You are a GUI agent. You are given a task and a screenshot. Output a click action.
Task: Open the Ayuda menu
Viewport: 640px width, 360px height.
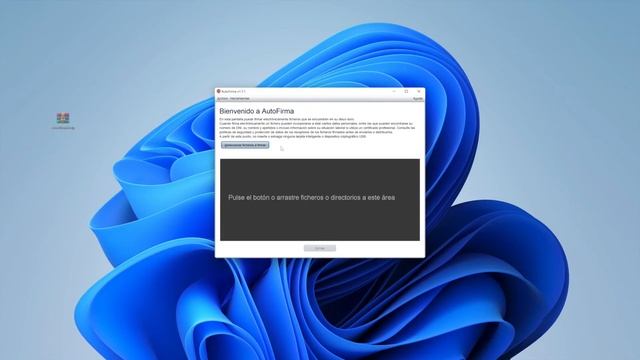[418, 98]
